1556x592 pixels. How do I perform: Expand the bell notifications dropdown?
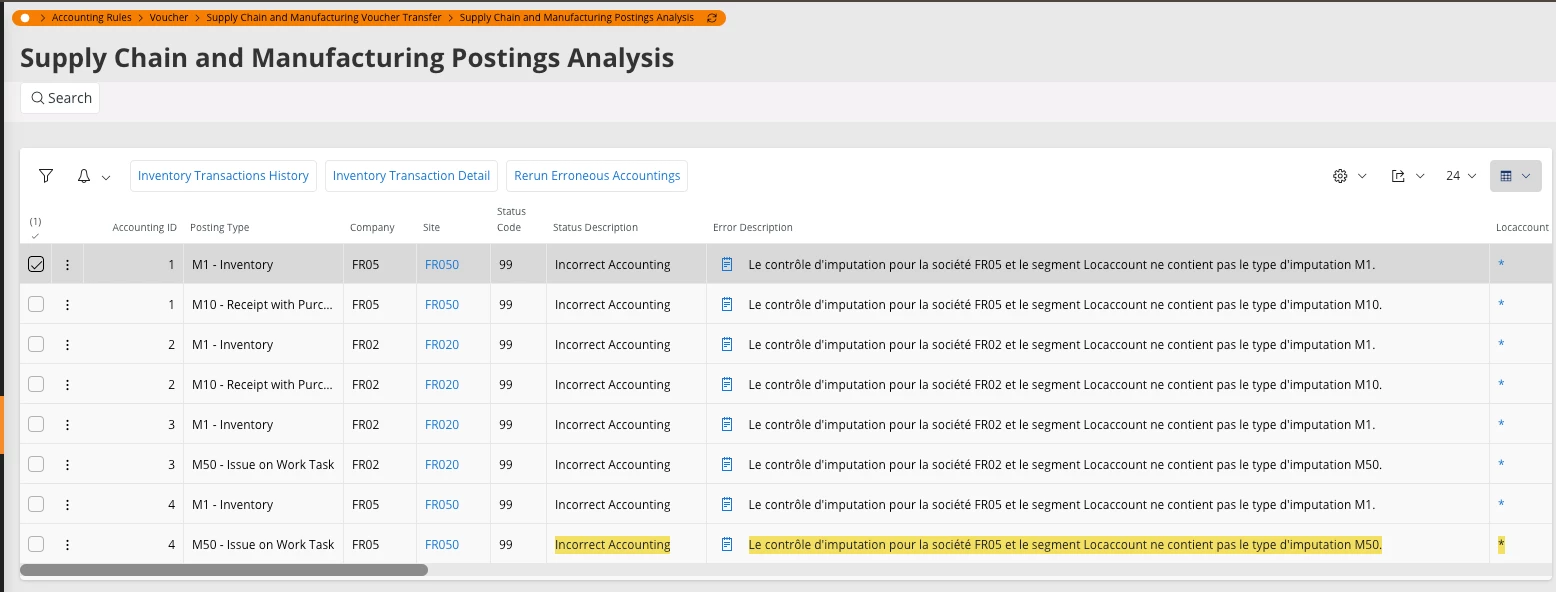pyautogui.click(x=94, y=176)
